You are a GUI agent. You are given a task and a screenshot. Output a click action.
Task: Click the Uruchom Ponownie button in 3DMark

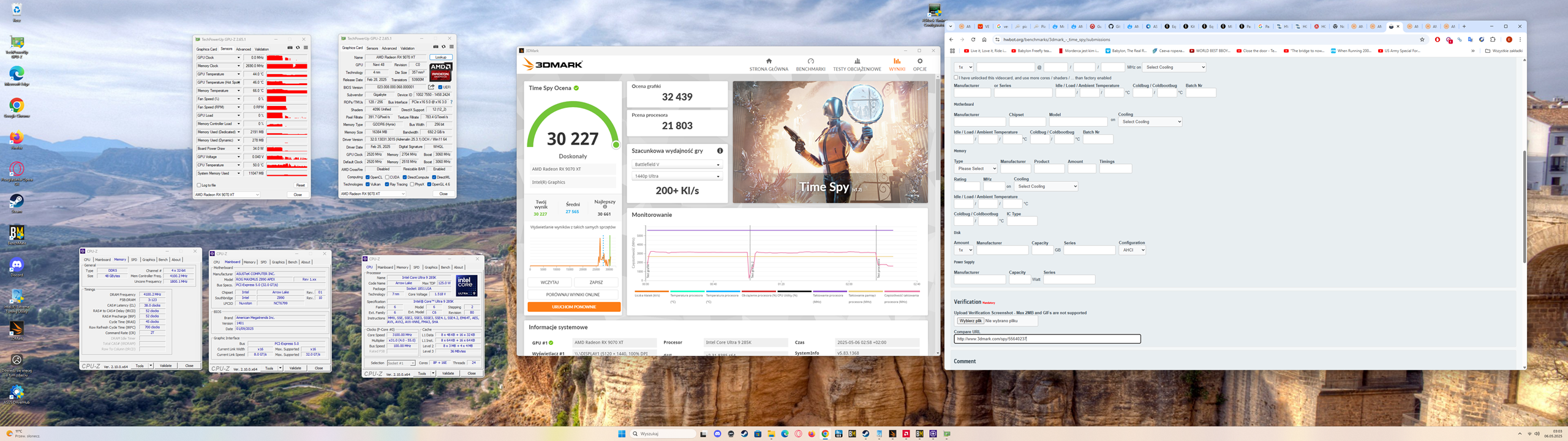(x=573, y=307)
